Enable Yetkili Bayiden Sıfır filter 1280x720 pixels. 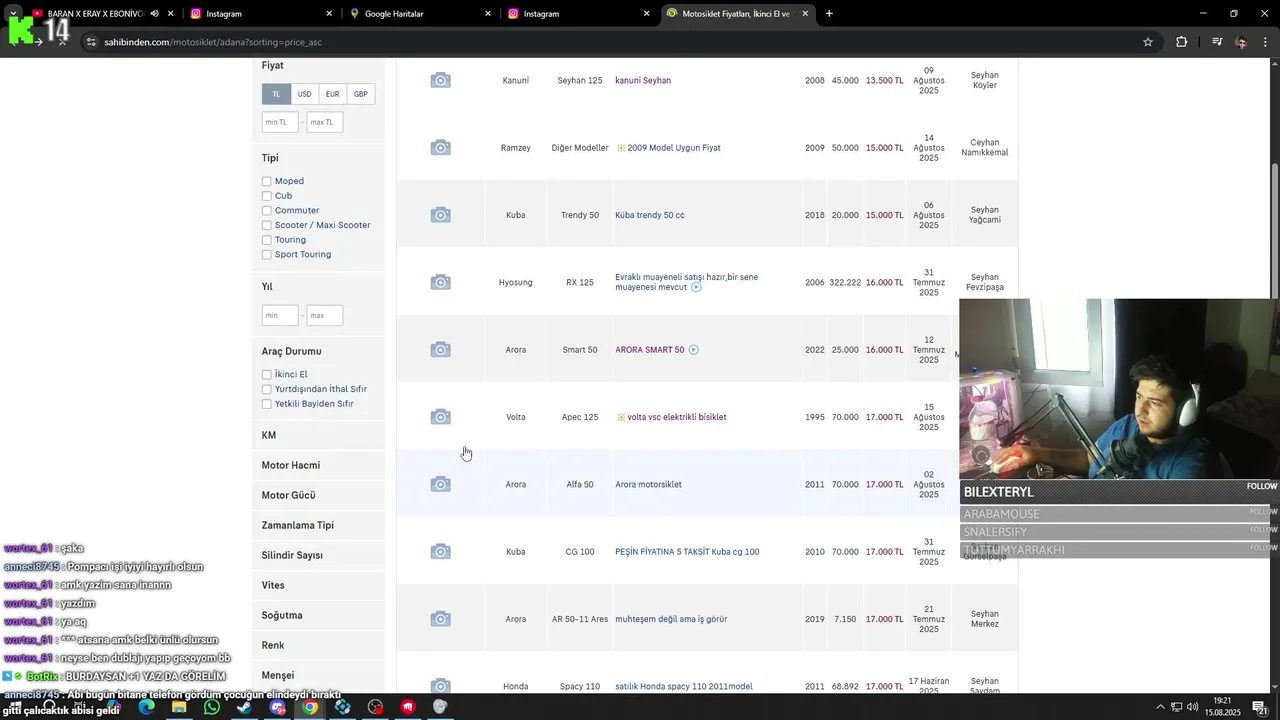(267, 404)
